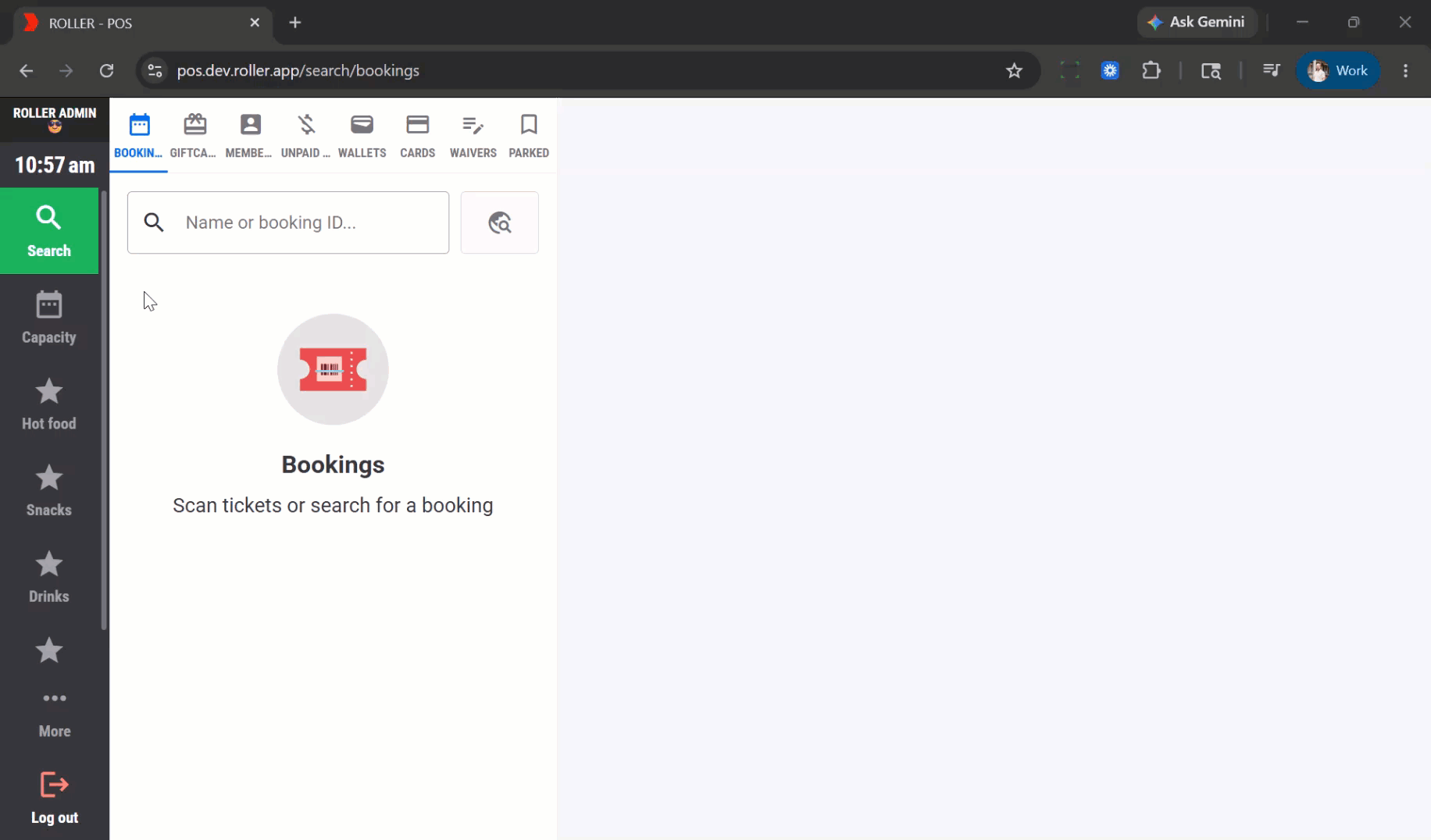Open the advanced search button
Screen dimensions: 1431x840
pos(500,222)
